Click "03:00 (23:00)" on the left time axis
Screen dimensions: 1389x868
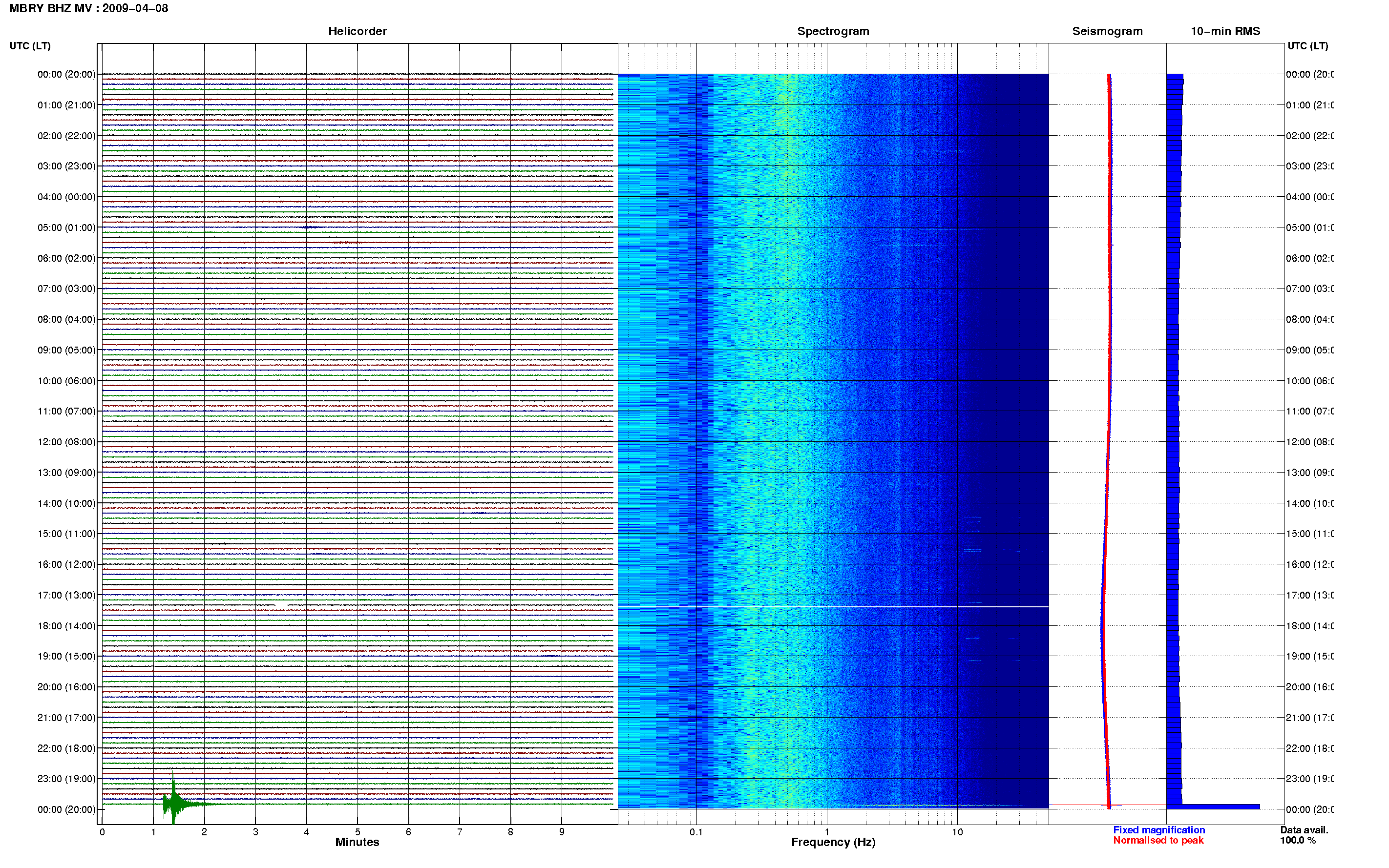point(66,166)
